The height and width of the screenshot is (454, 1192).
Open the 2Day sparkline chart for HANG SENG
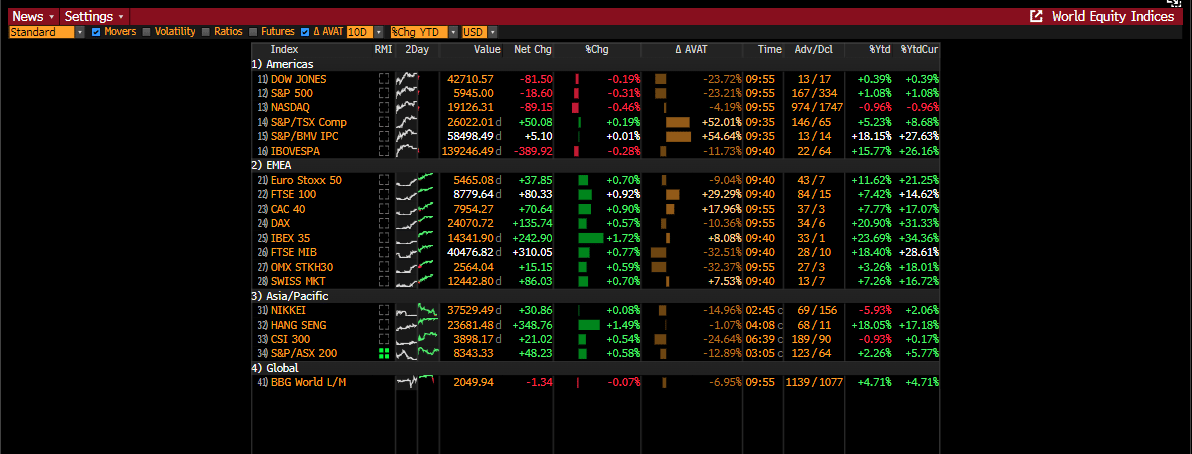pos(417,324)
